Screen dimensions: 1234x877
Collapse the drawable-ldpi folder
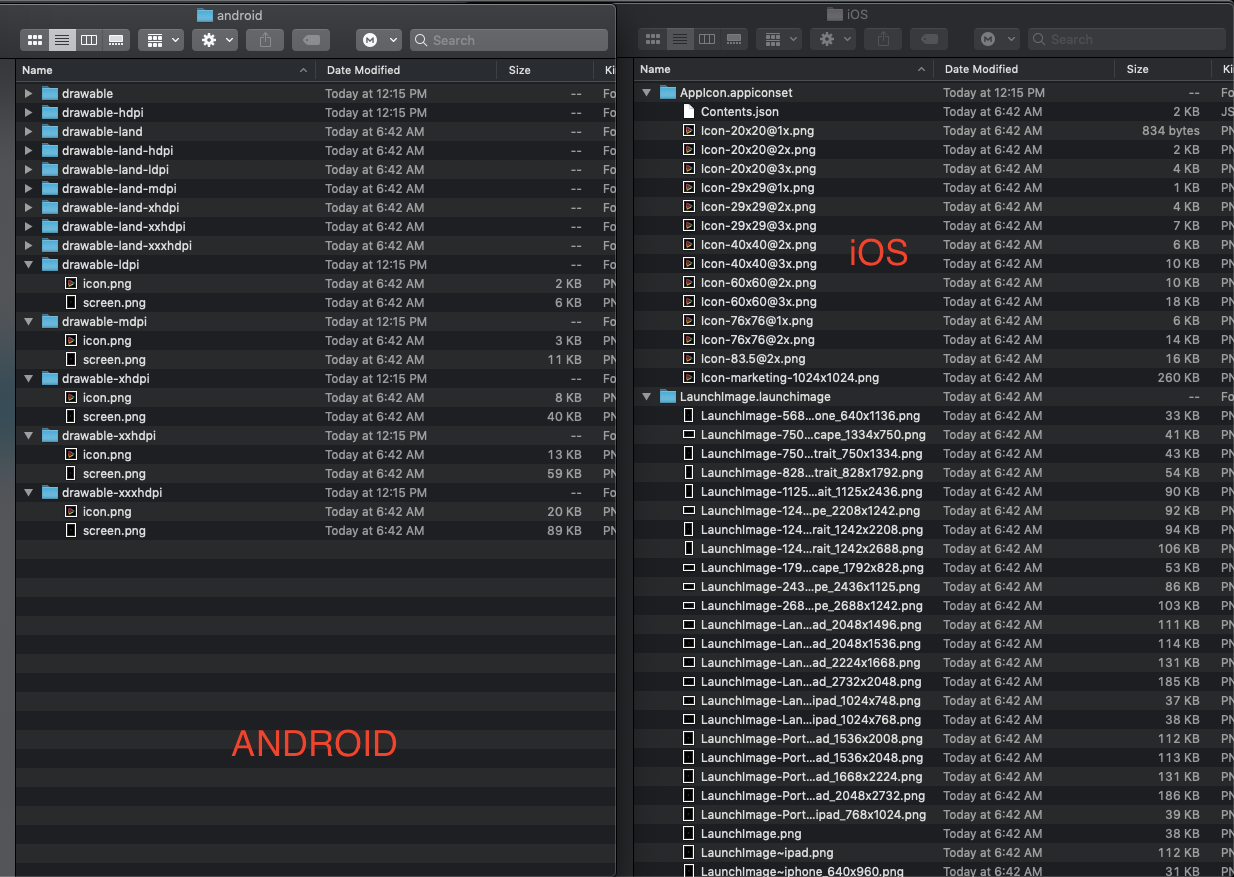pos(28,264)
